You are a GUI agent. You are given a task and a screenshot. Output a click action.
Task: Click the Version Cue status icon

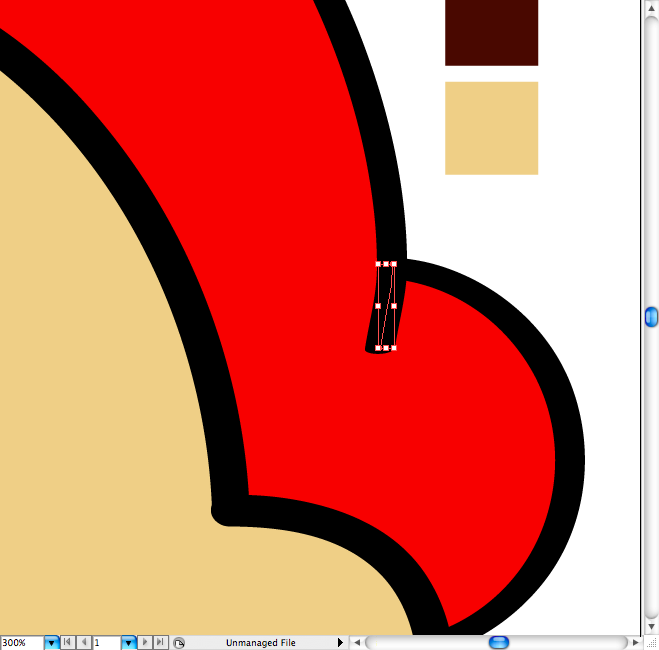click(x=179, y=643)
